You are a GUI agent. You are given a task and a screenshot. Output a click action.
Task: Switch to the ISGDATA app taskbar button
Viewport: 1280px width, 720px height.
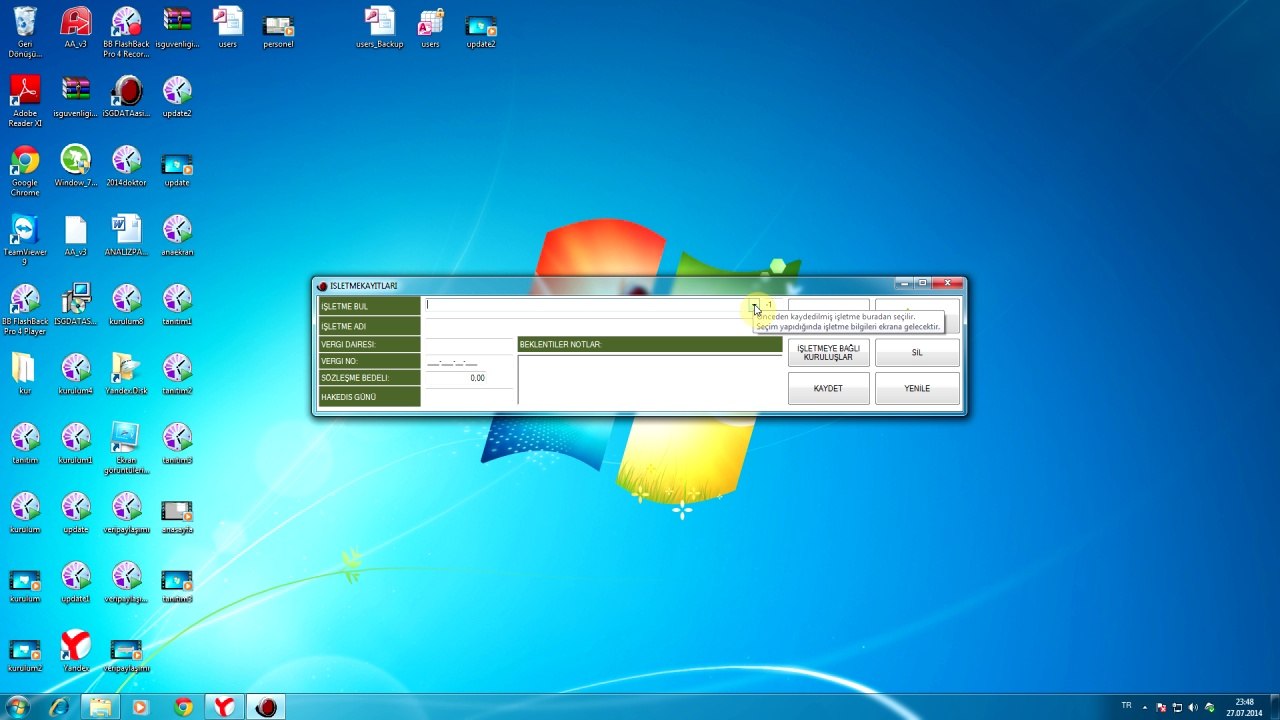click(266, 707)
